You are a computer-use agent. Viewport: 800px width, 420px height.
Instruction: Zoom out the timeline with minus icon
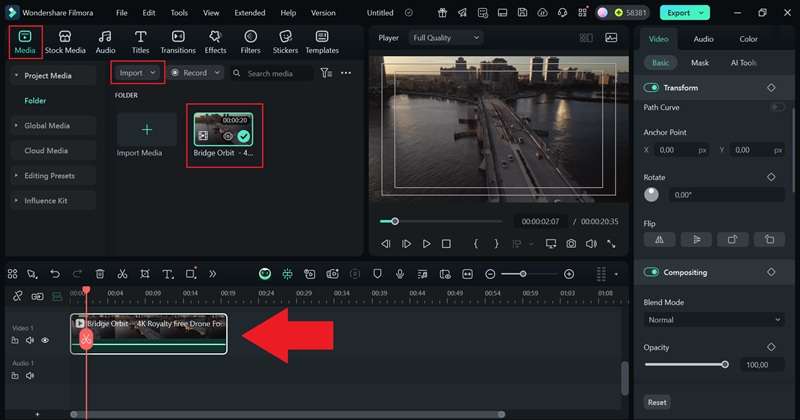click(x=490, y=274)
